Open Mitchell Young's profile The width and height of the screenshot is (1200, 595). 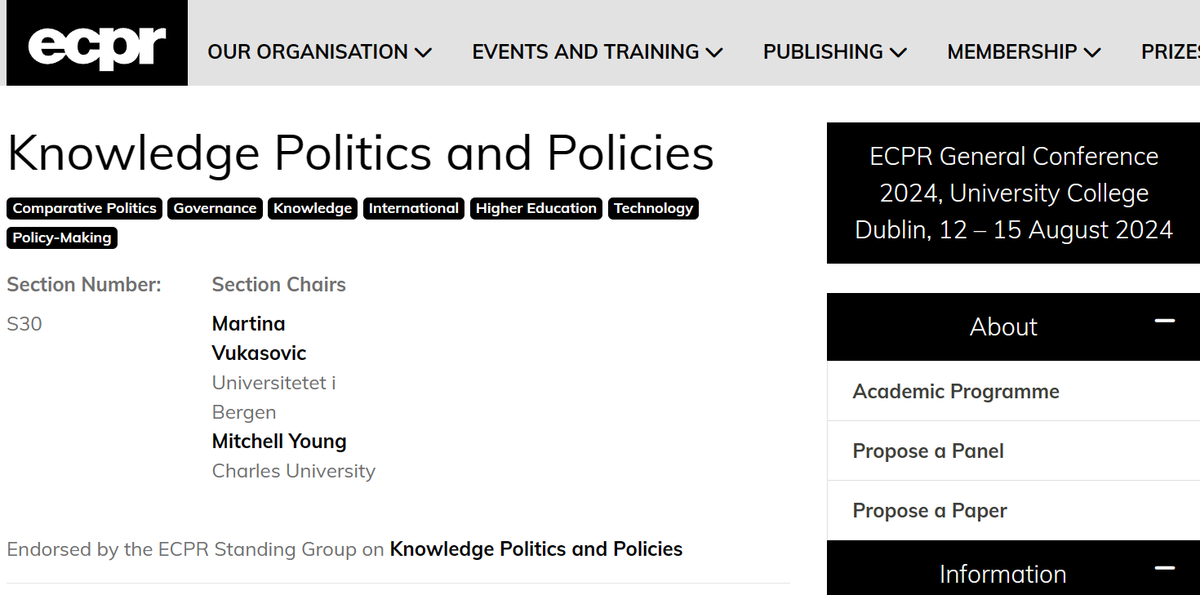(x=279, y=441)
